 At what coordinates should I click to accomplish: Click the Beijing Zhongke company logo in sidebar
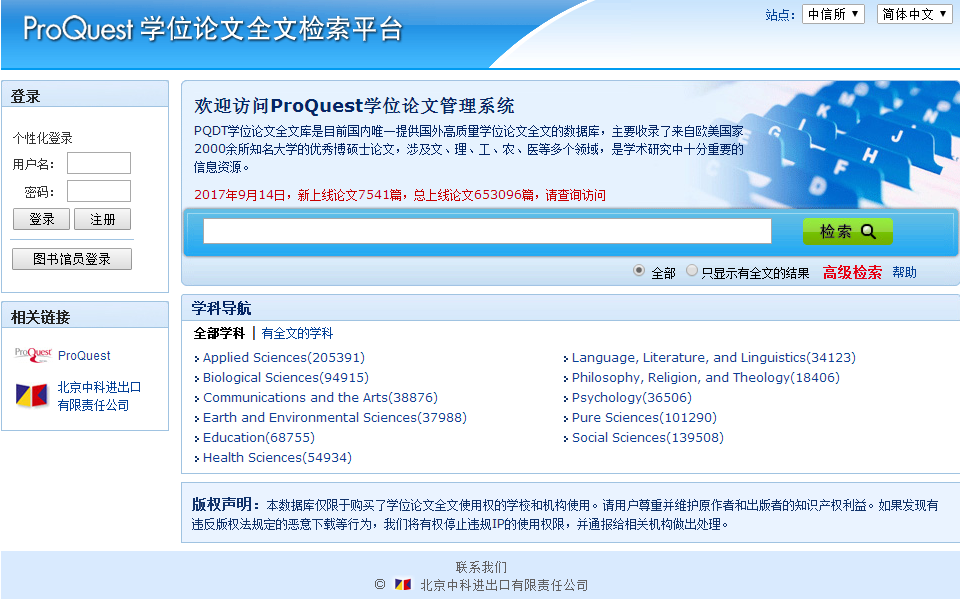coord(32,396)
